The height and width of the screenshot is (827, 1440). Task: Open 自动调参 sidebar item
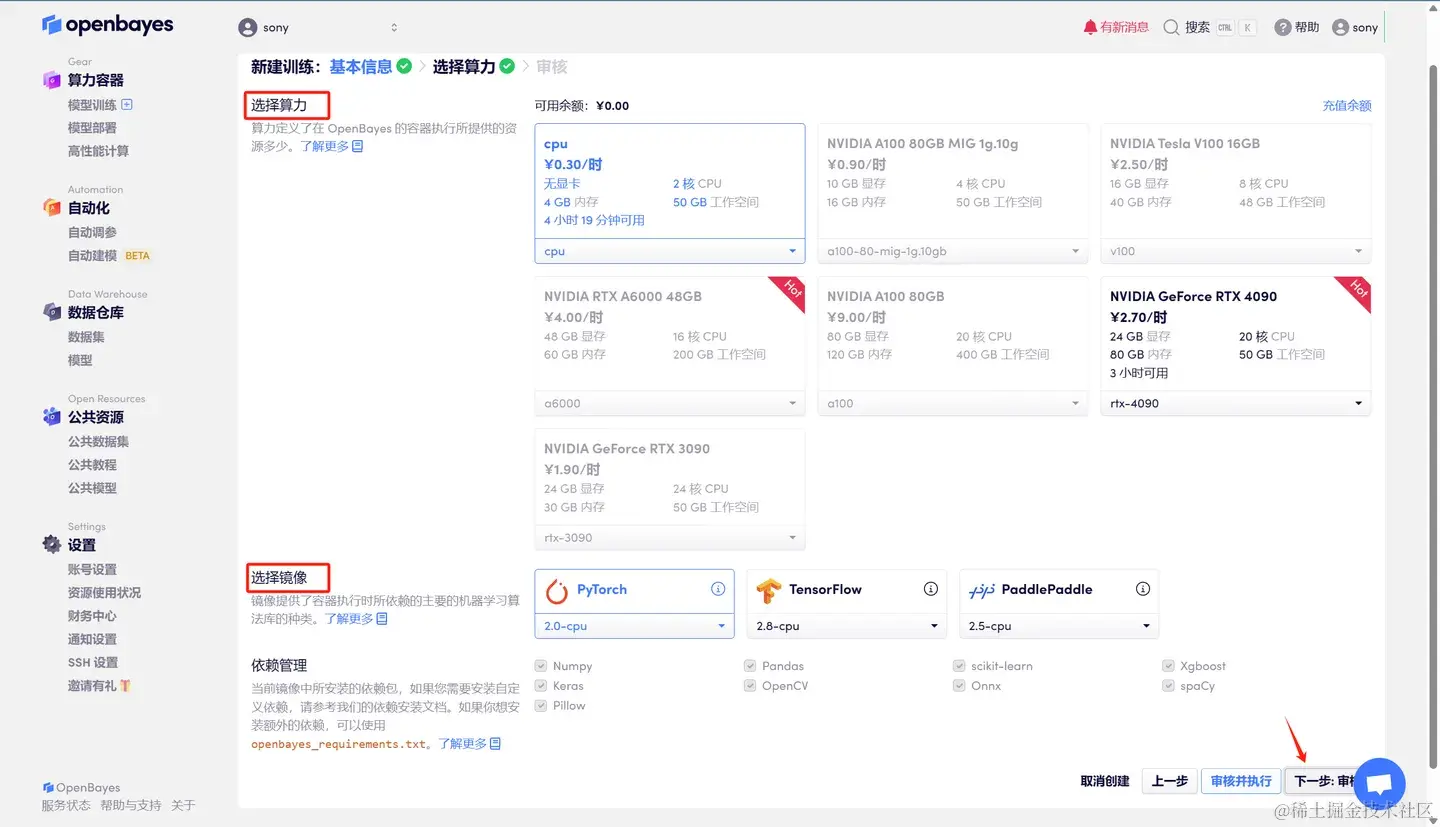(92, 232)
